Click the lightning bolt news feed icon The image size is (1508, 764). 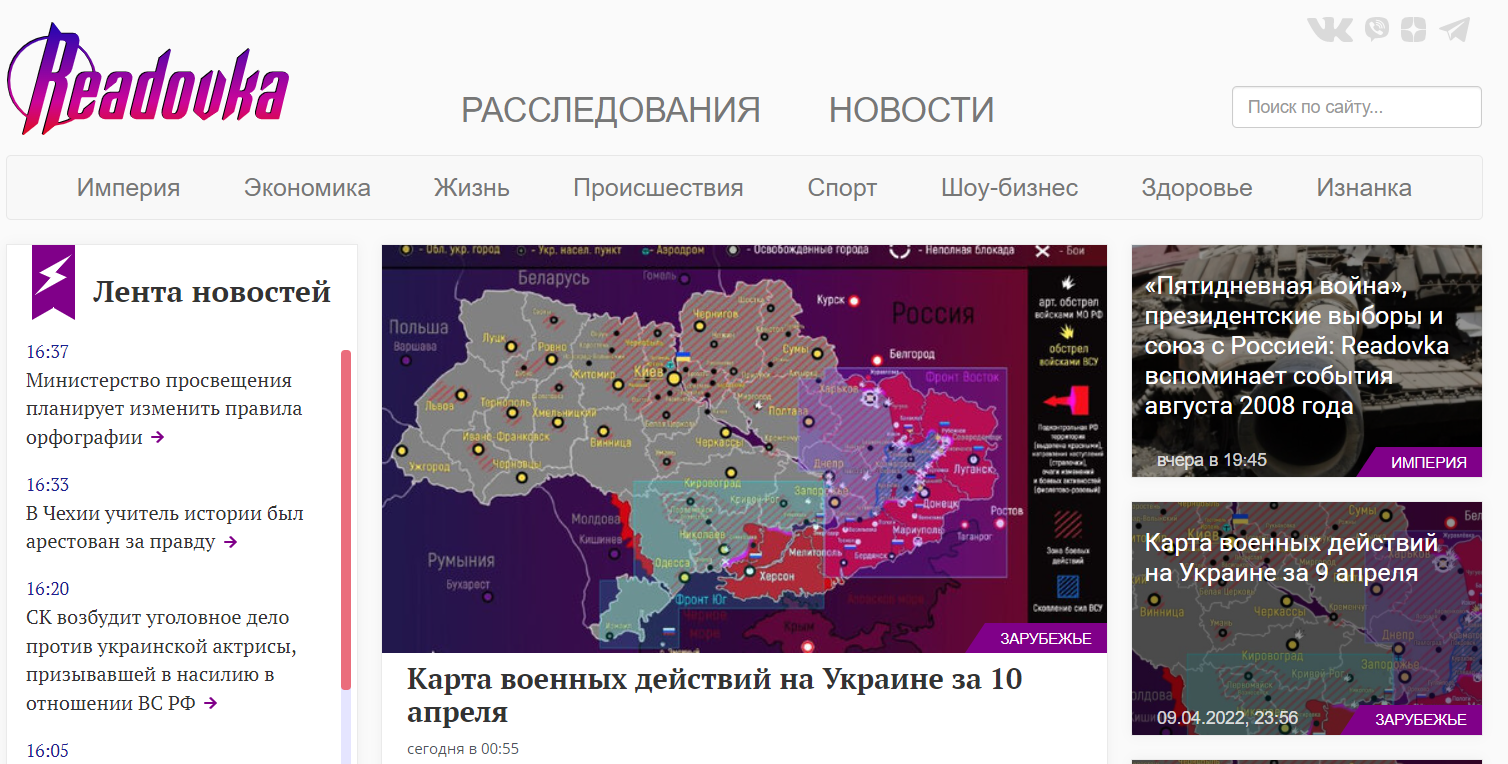(x=53, y=281)
